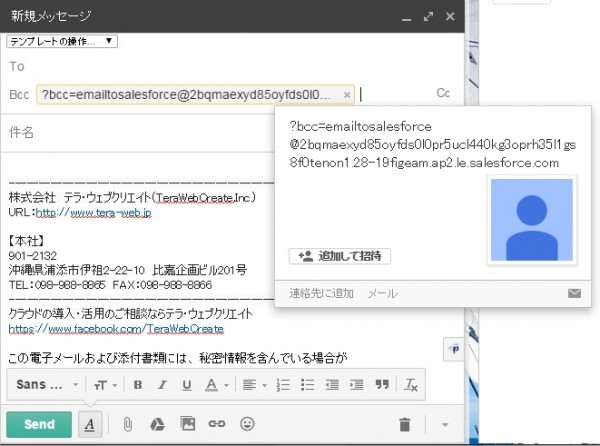Remove the Bcc address chip
This screenshot has height=446, width=600.
(x=347, y=95)
